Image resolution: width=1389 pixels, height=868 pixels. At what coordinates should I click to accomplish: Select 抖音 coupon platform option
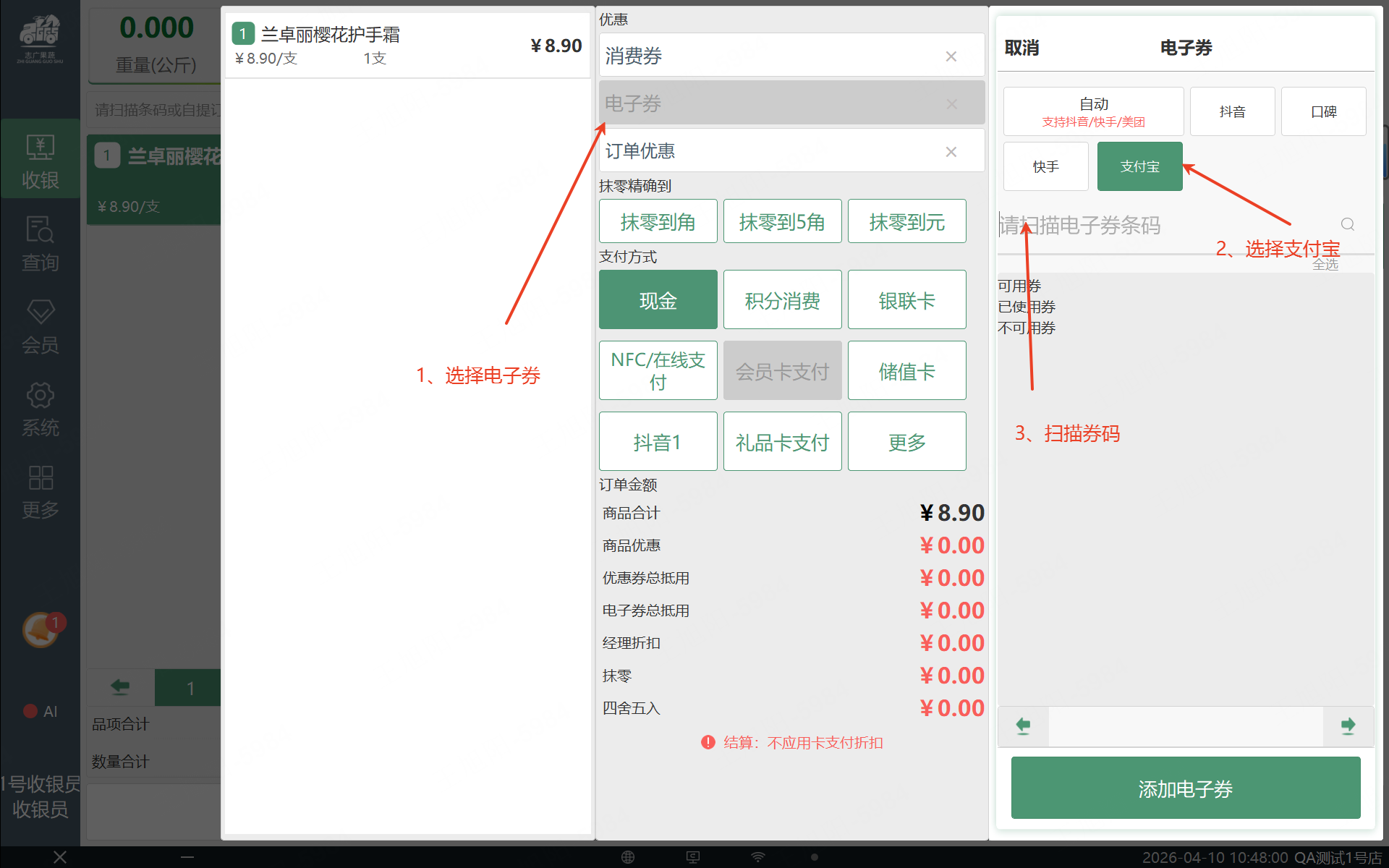point(1232,111)
